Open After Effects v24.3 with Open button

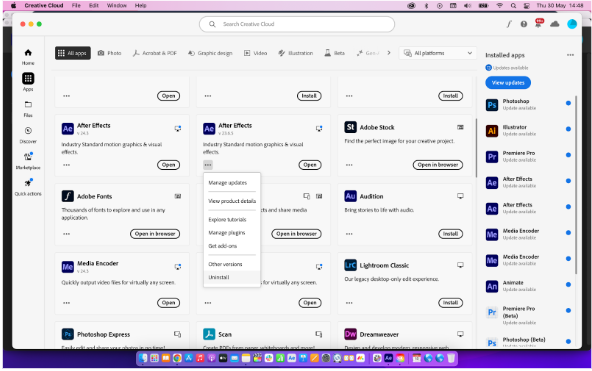pos(168,165)
